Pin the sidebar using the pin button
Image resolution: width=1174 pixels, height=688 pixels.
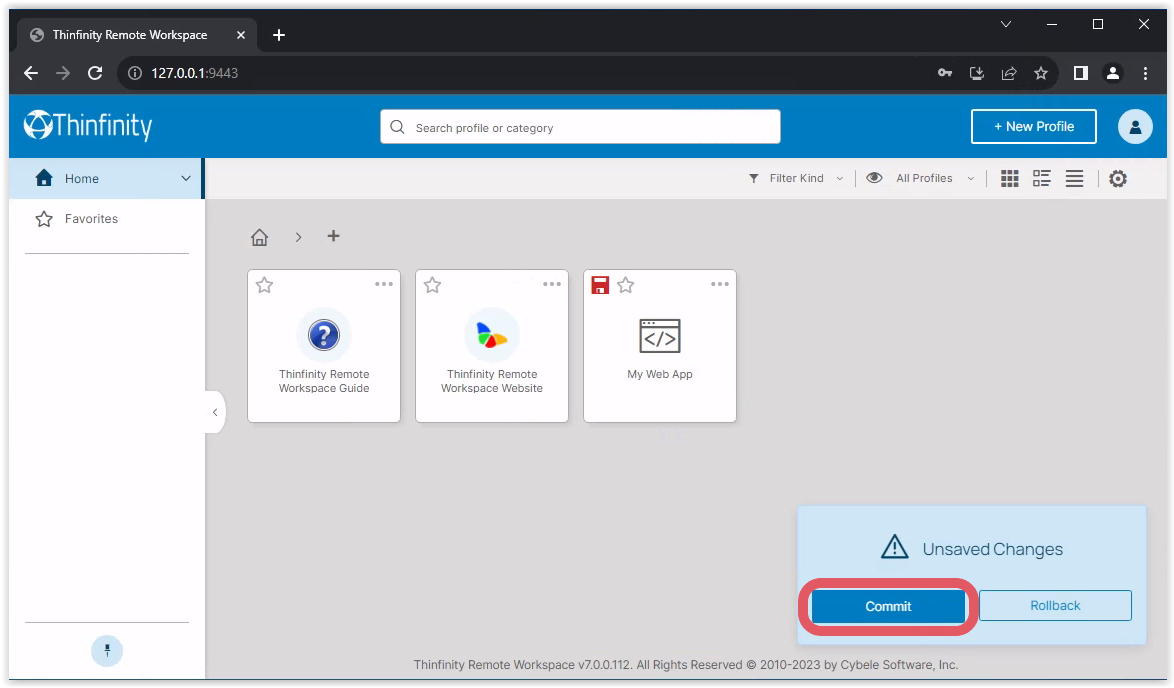(107, 651)
